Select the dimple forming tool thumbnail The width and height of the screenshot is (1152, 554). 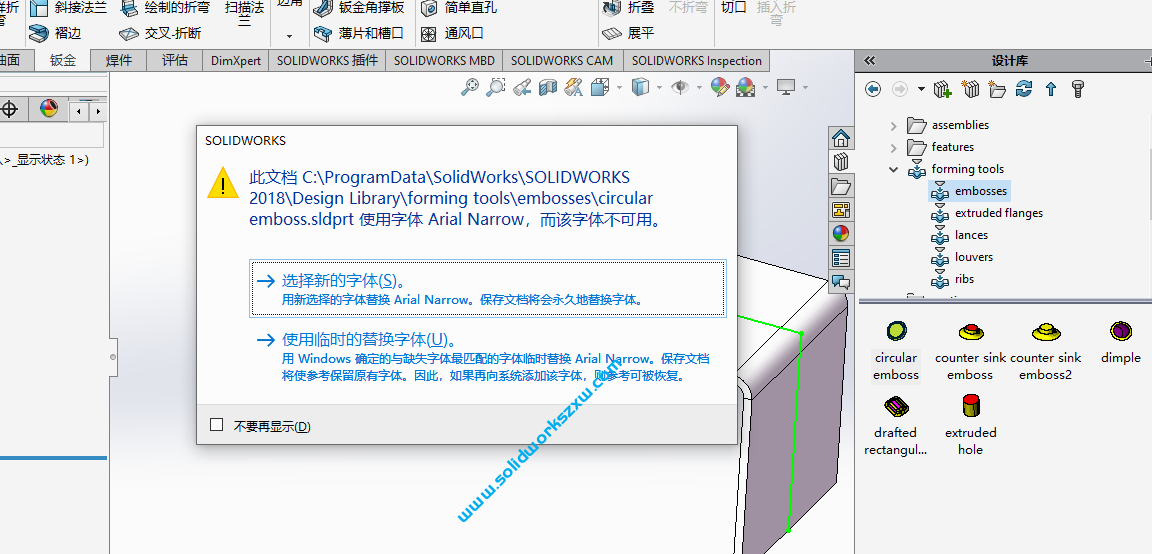(1120, 342)
